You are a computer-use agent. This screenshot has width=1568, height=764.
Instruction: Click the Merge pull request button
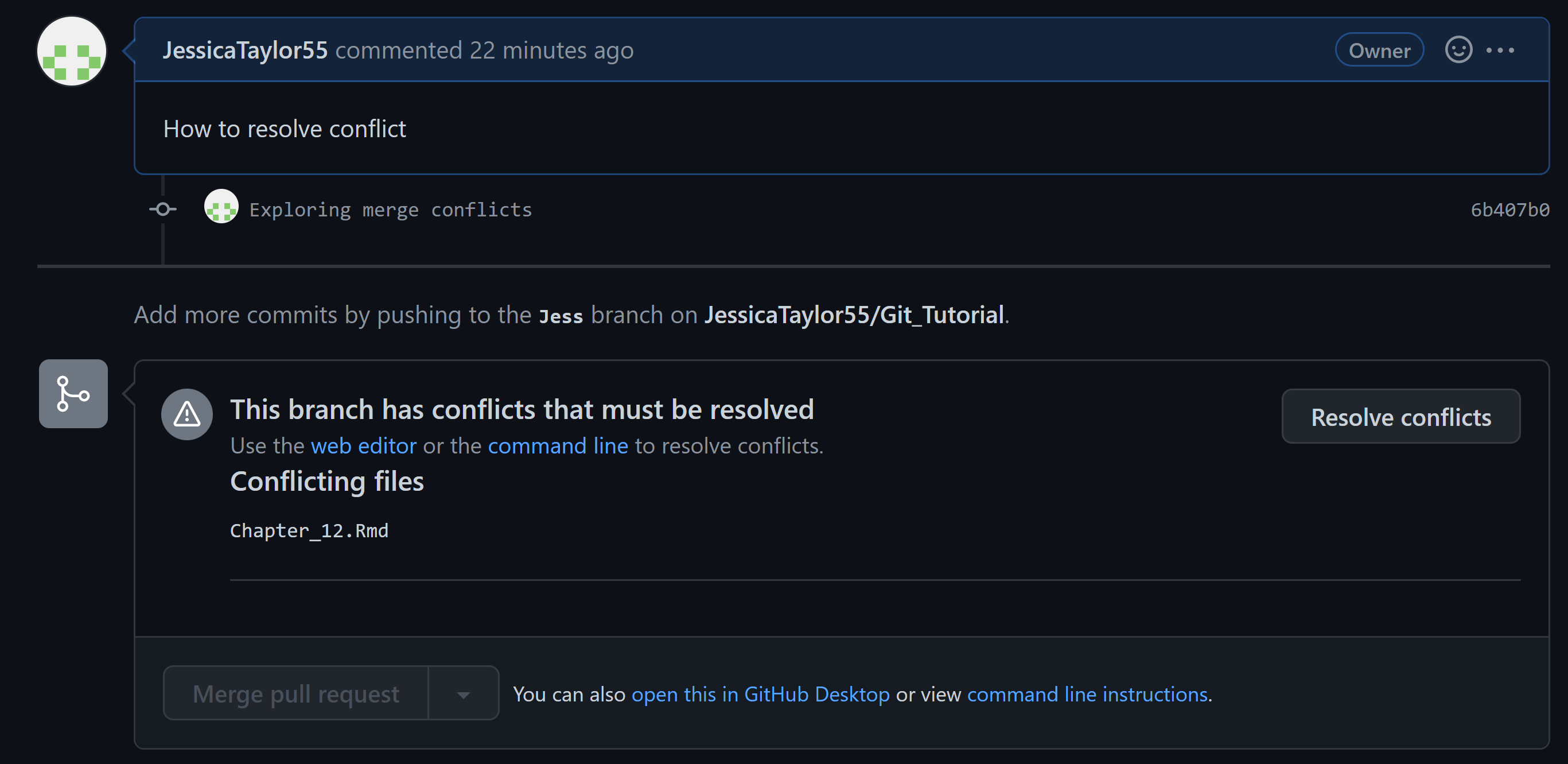pyautogui.click(x=296, y=693)
